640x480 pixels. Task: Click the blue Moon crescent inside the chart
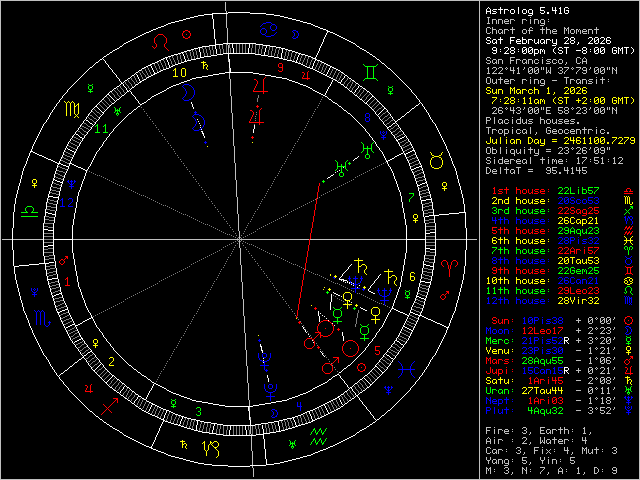188,93
